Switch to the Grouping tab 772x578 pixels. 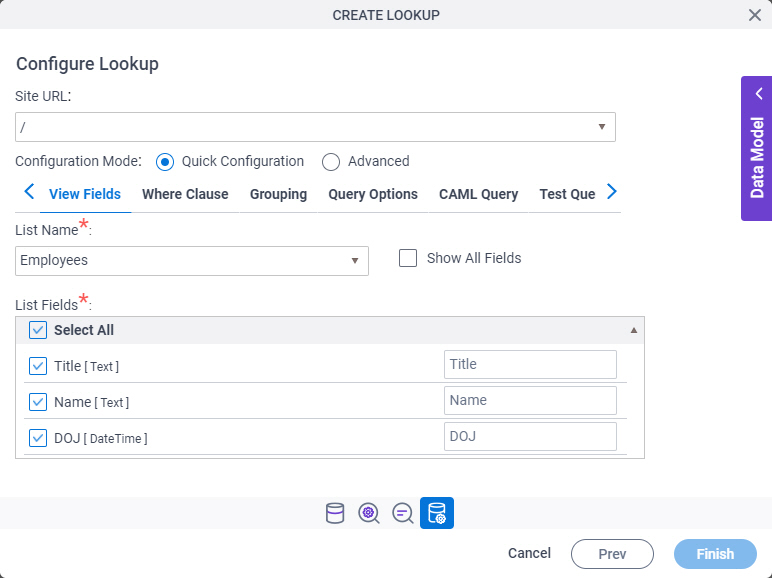[x=278, y=194]
